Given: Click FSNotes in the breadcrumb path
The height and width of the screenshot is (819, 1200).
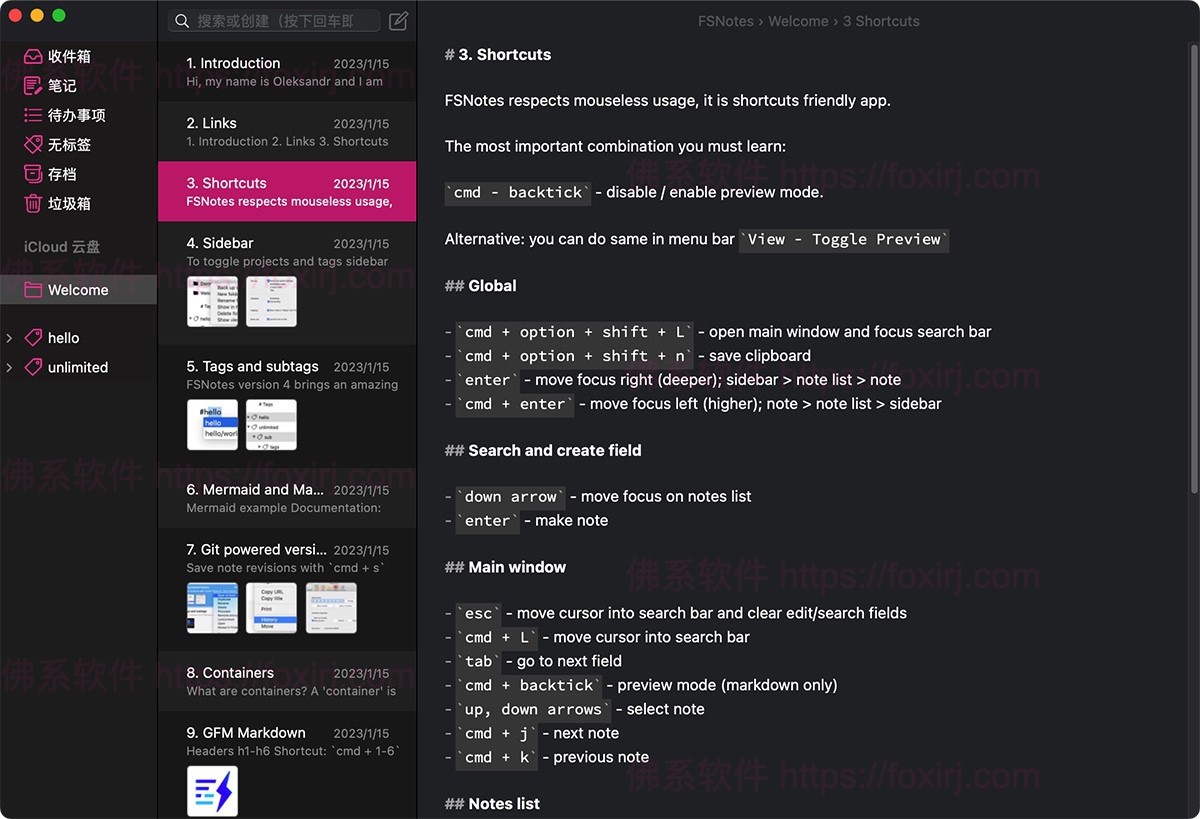Looking at the screenshot, I should (x=726, y=20).
